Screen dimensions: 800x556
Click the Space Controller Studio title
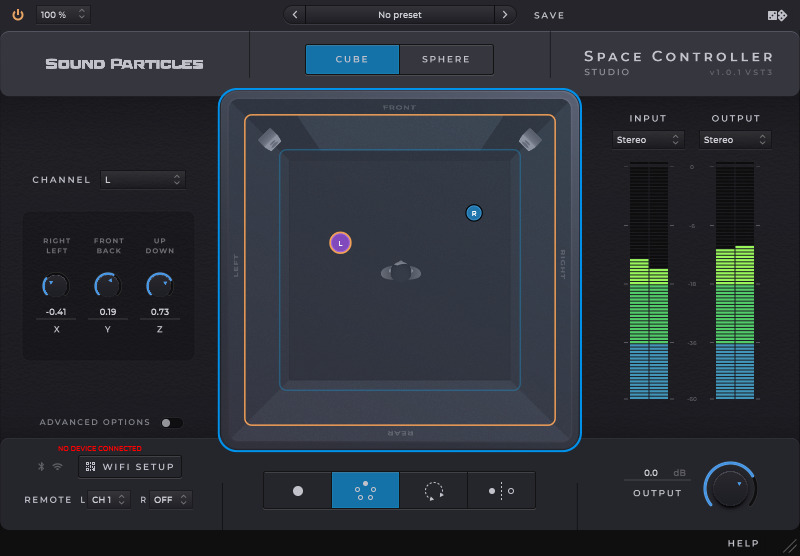(x=679, y=63)
